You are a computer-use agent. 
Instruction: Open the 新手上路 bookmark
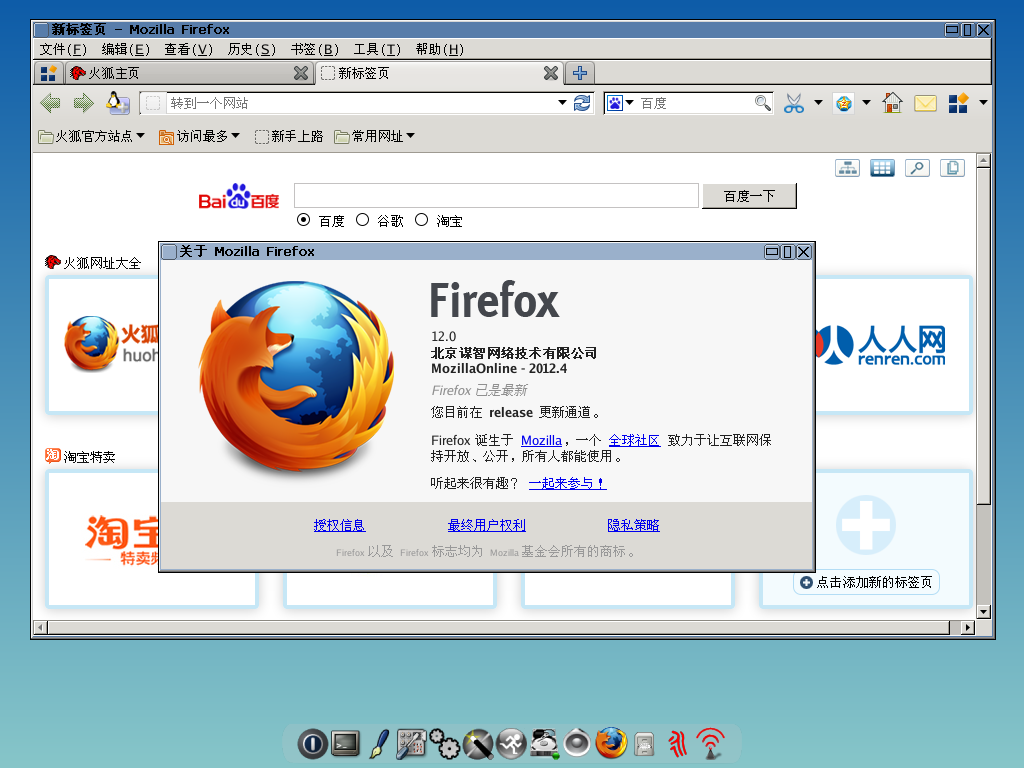tap(289, 136)
